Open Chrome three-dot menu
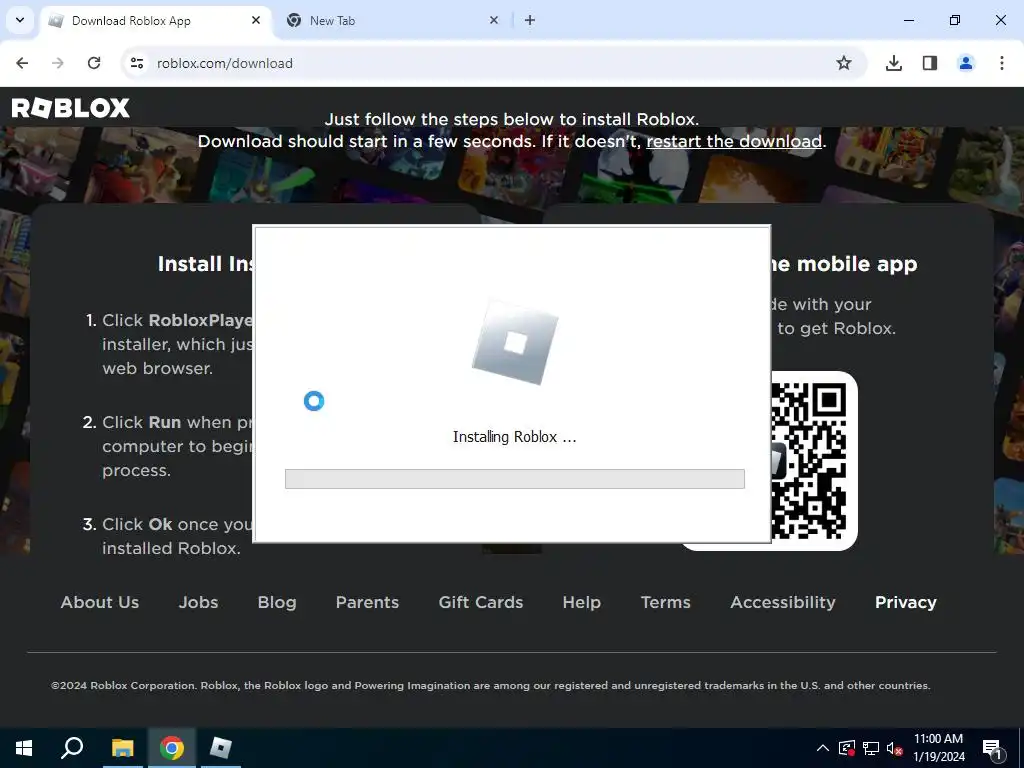The width and height of the screenshot is (1024, 768). click(x=1001, y=63)
